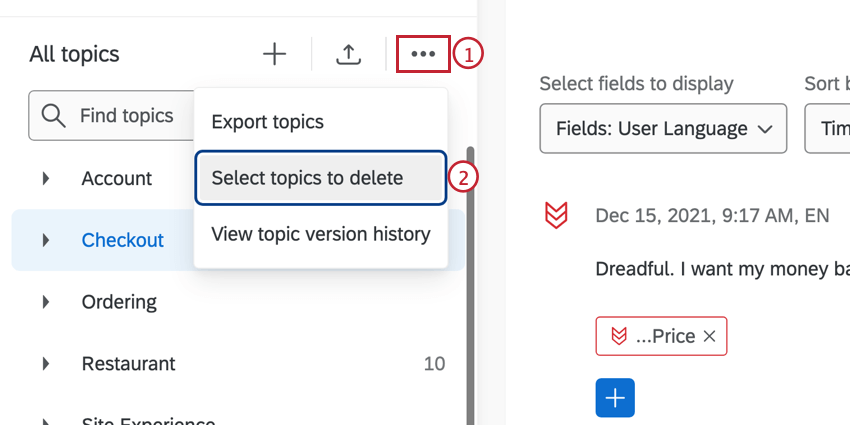Open the three-dot more options menu
850x425 pixels.
[x=423, y=54]
